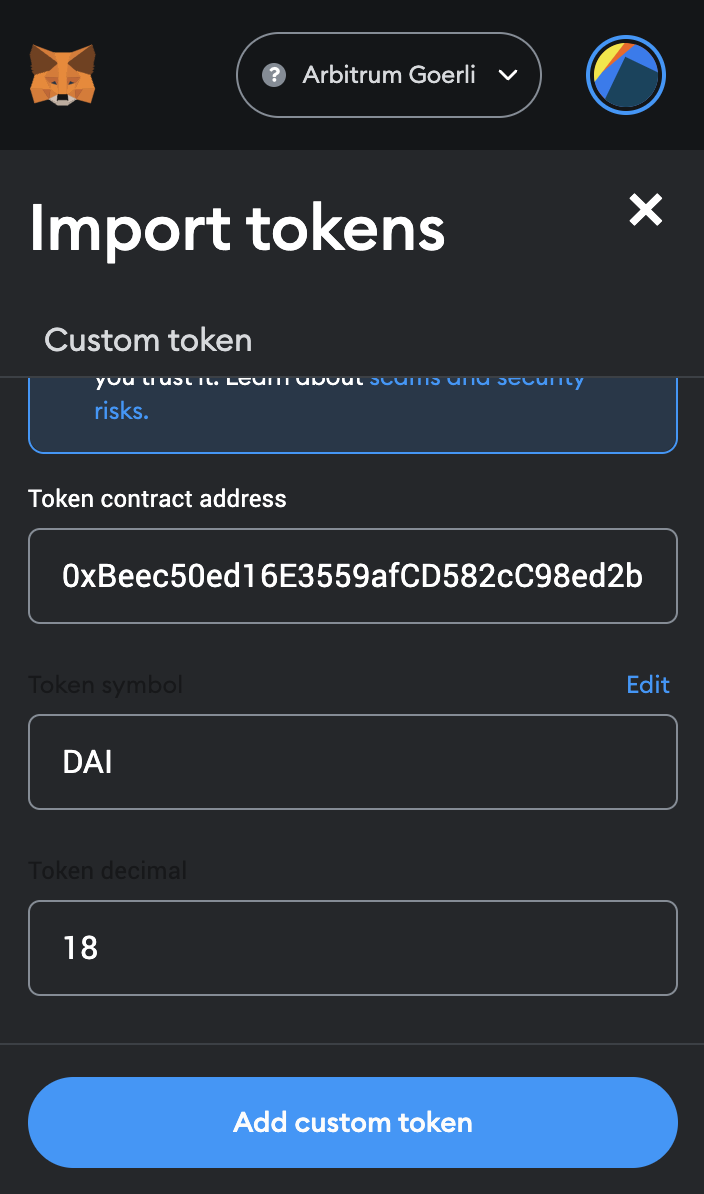This screenshot has height=1194, width=704.
Task: Click the Token symbol label
Action: (106, 685)
